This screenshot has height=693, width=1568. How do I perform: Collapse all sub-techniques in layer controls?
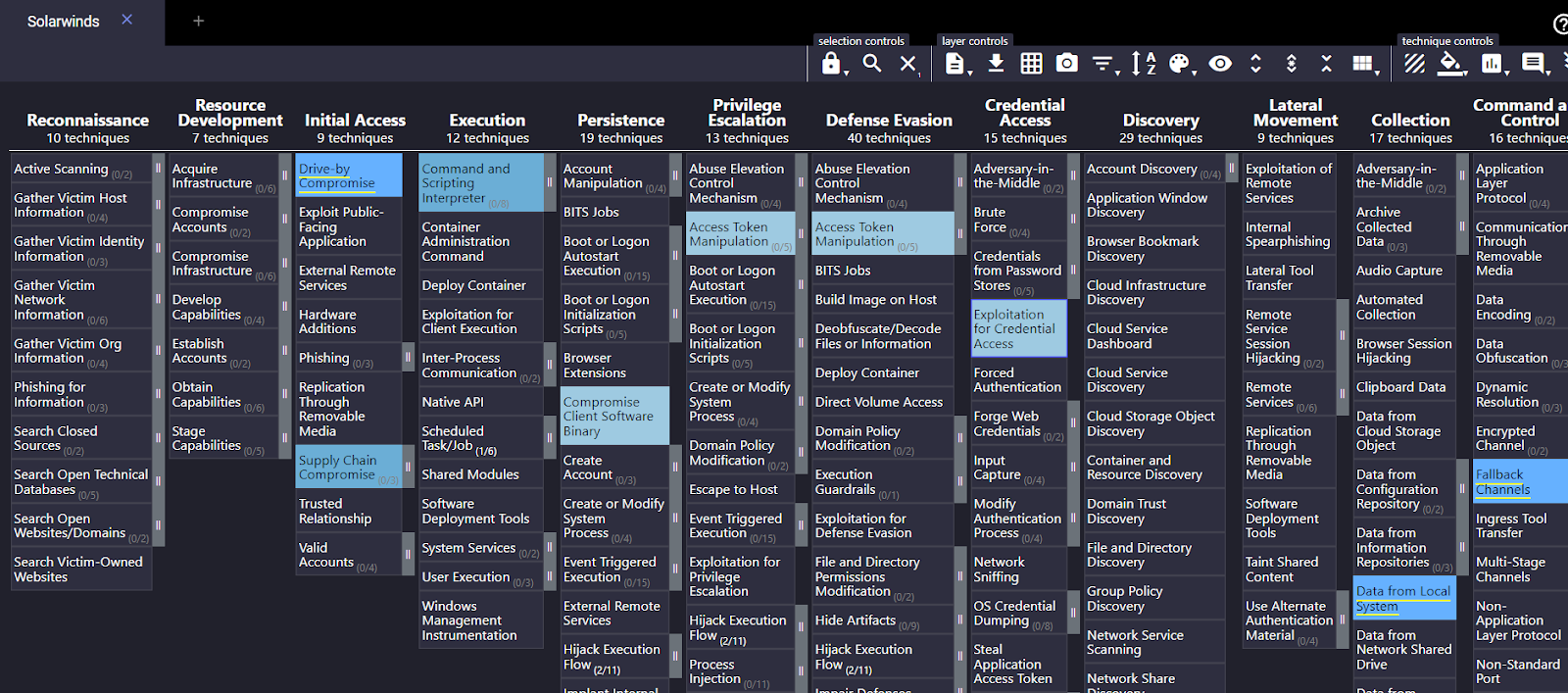(x=1326, y=64)
